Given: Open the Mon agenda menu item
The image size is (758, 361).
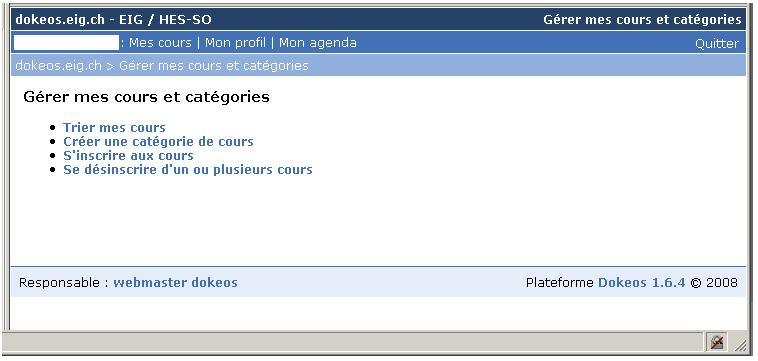Looking at the screenshot, I should [318, 43].
